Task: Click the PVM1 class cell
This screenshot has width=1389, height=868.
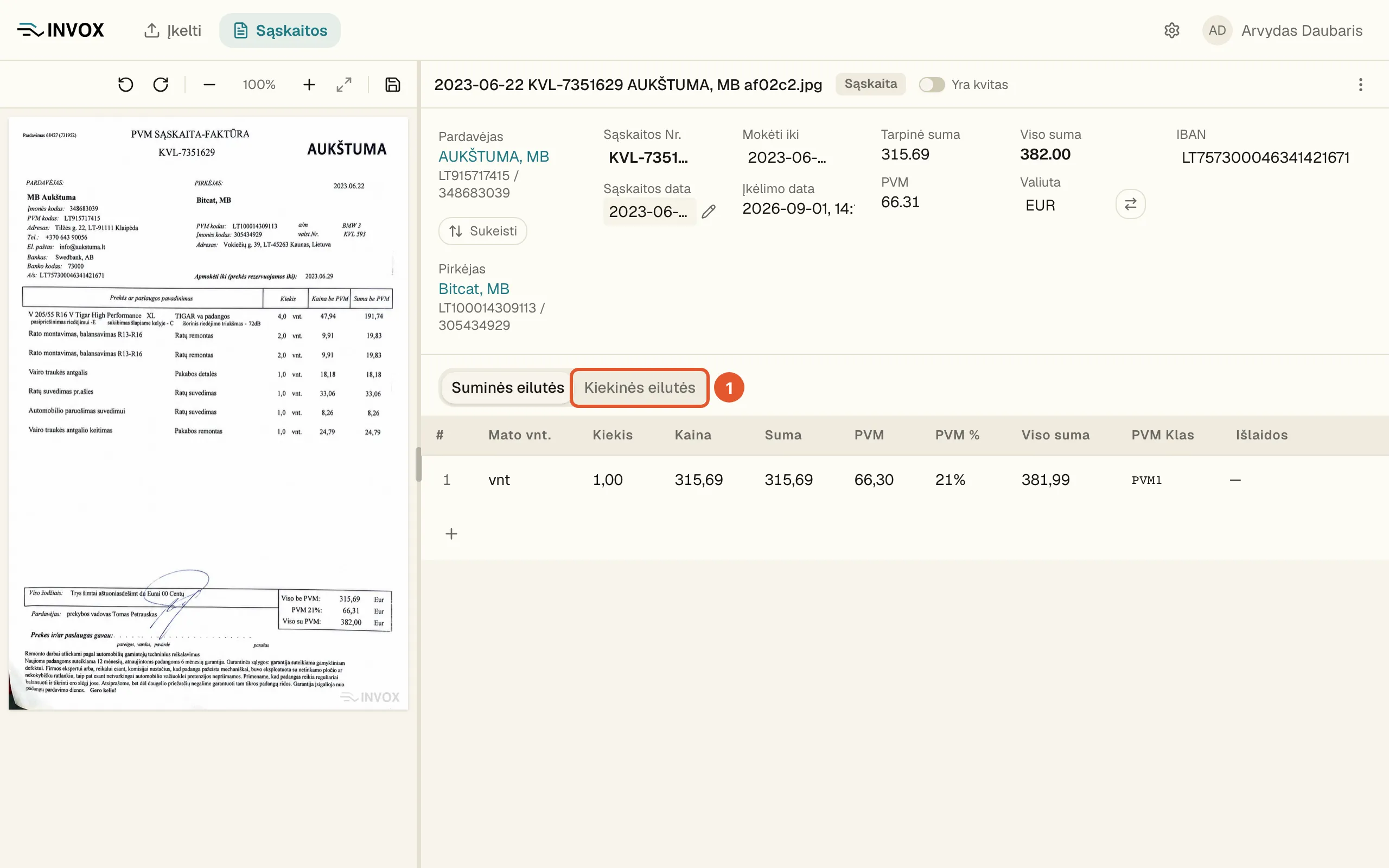Action: [1146, 480]
